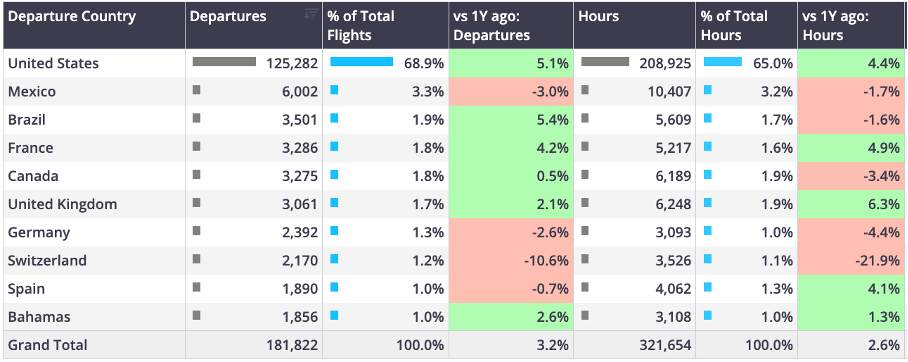908x362 pixels.
Task: Click Switzerland's -21.9% hours change cell
Action: tap(850, 261)
